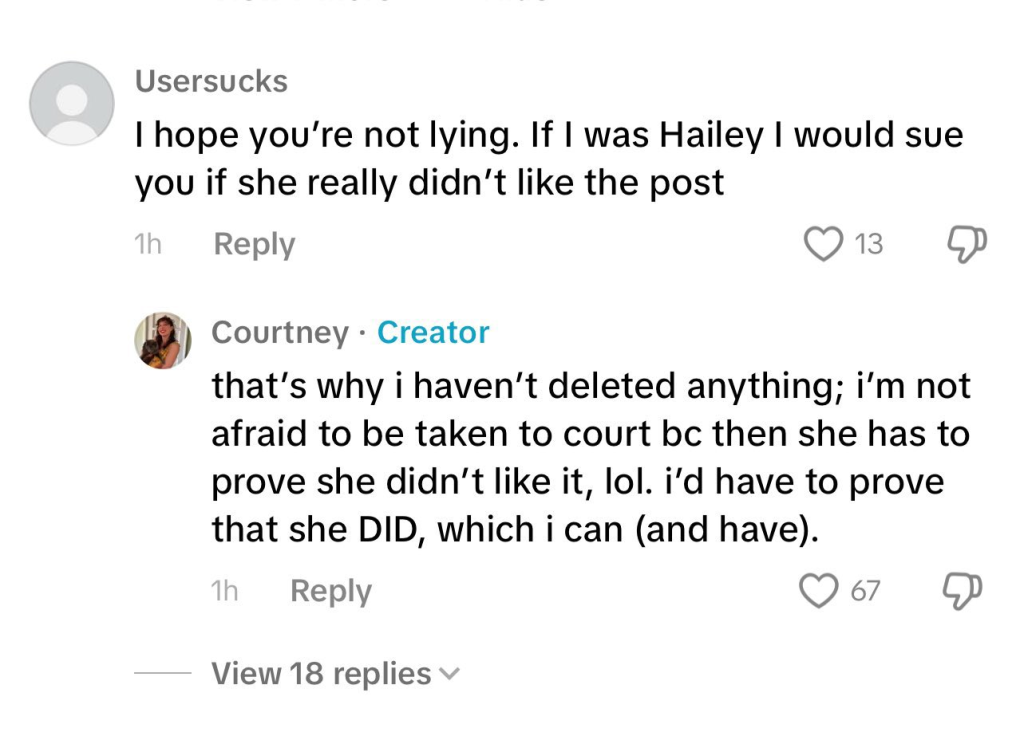This screenshot has width=1024, height=736.
Task: Reply to the comment by Usersucks
Action: click(x=254, y=244)
